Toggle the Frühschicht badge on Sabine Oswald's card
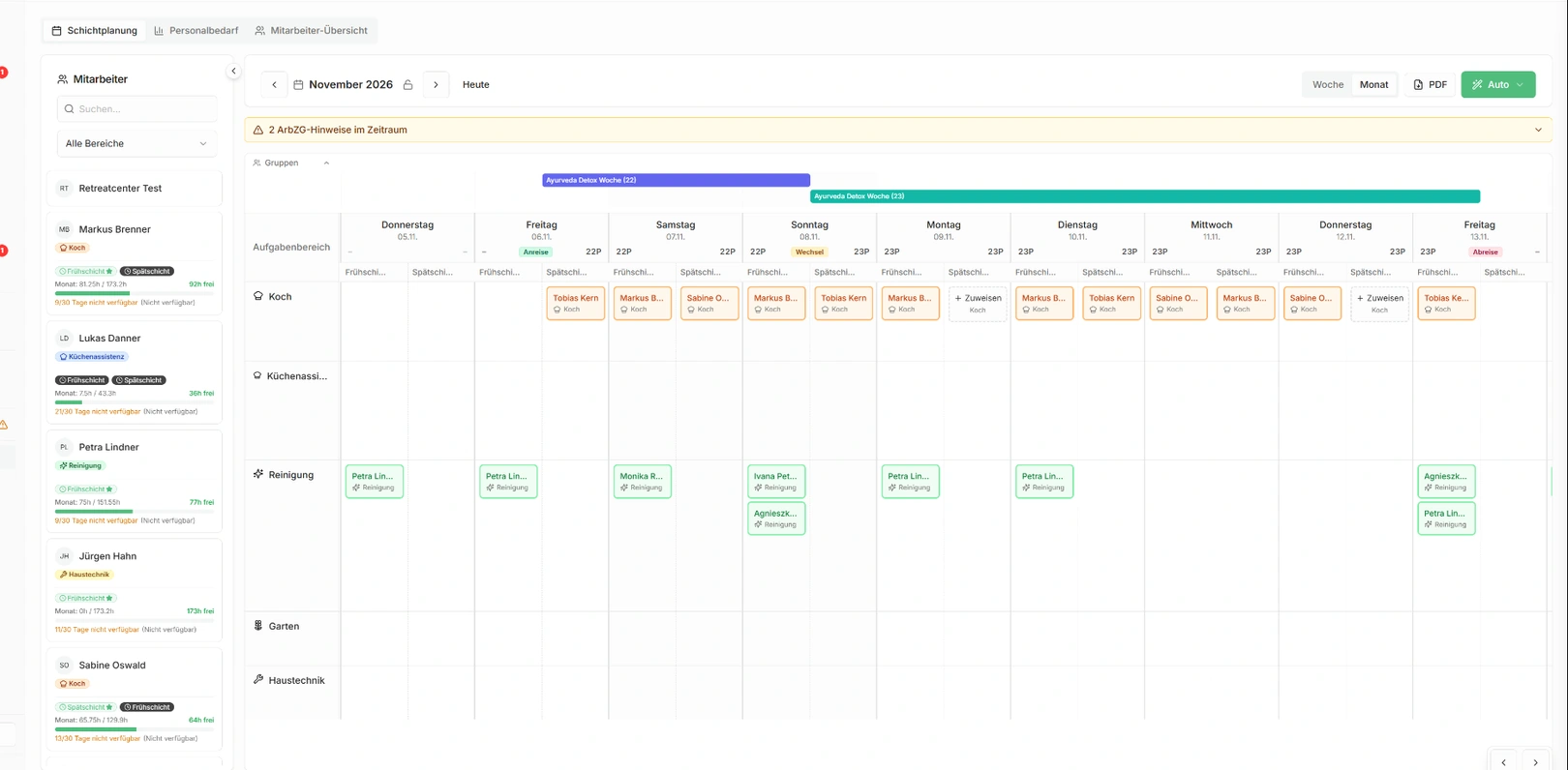The image size is (1568, 770). tap(147, 707)
